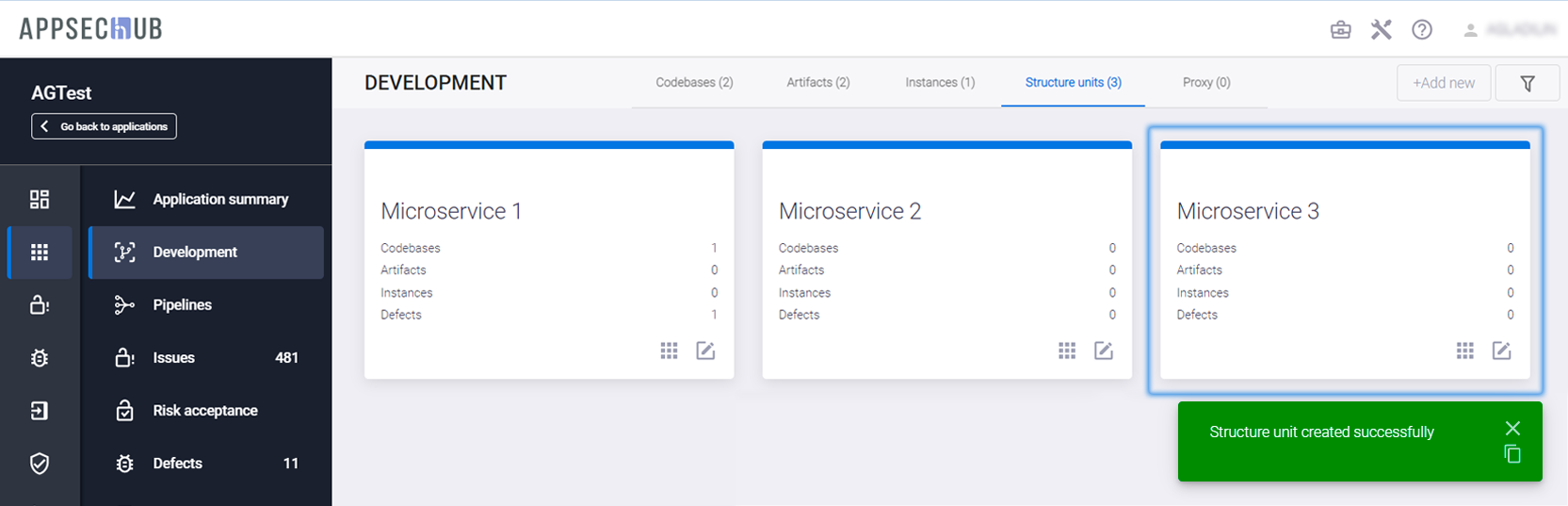Image resolution: width=1568 pixels, height=506 pixels.
Task: Dismiss the structure unit created notification
Action: click(1512, 428)
